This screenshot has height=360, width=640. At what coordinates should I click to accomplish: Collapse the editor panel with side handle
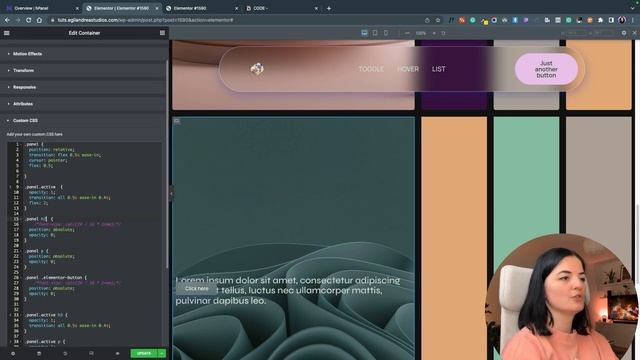click(x=171, y=193)
